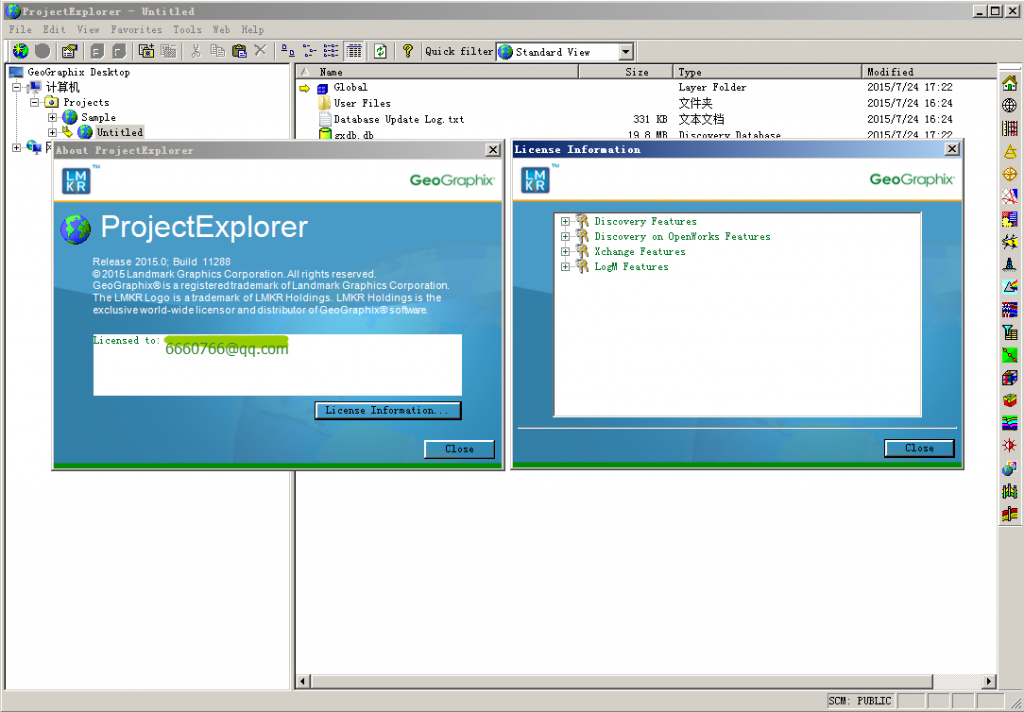
Task: Click the colored strata cross-section sidebar icon
Action: pos(1010,423)
